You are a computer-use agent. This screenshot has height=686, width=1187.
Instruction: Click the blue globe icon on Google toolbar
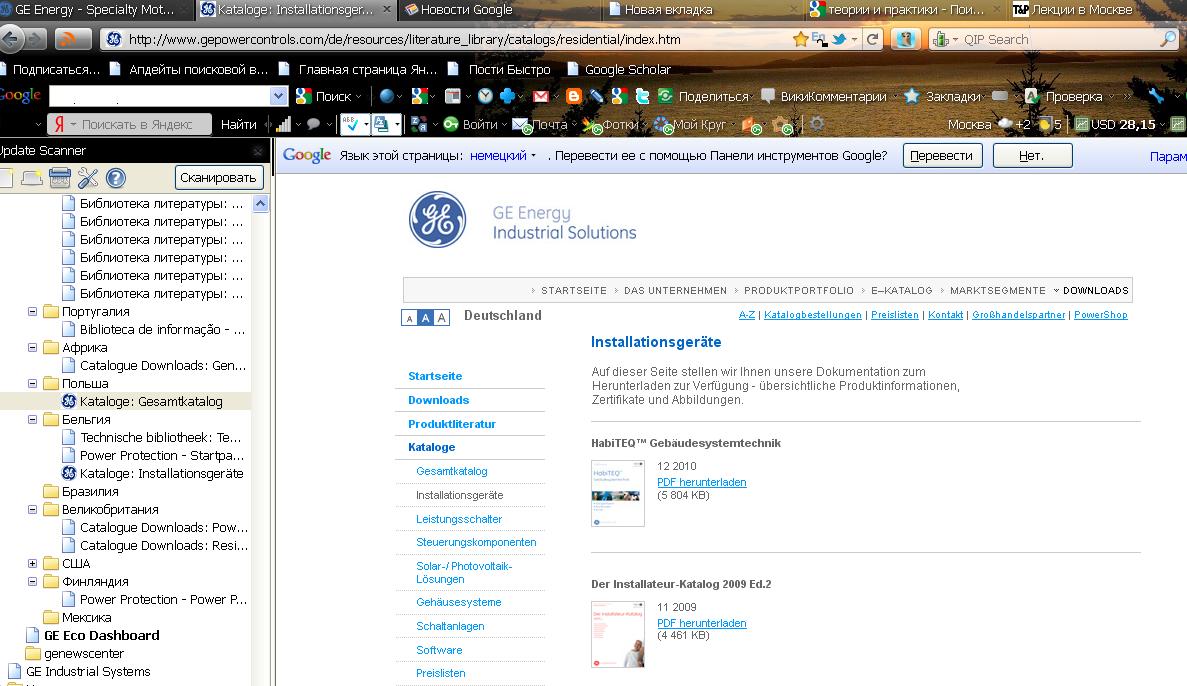pos(387,96)
